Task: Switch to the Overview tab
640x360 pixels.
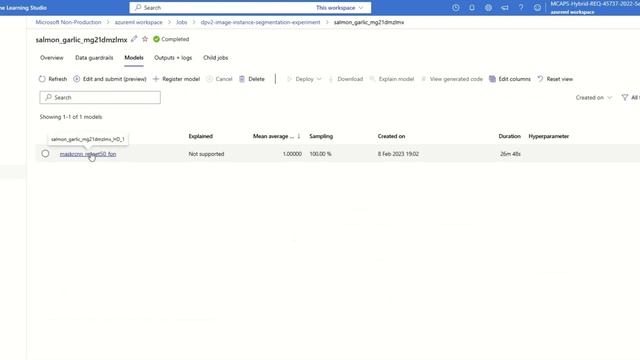Action: point(52,58)
